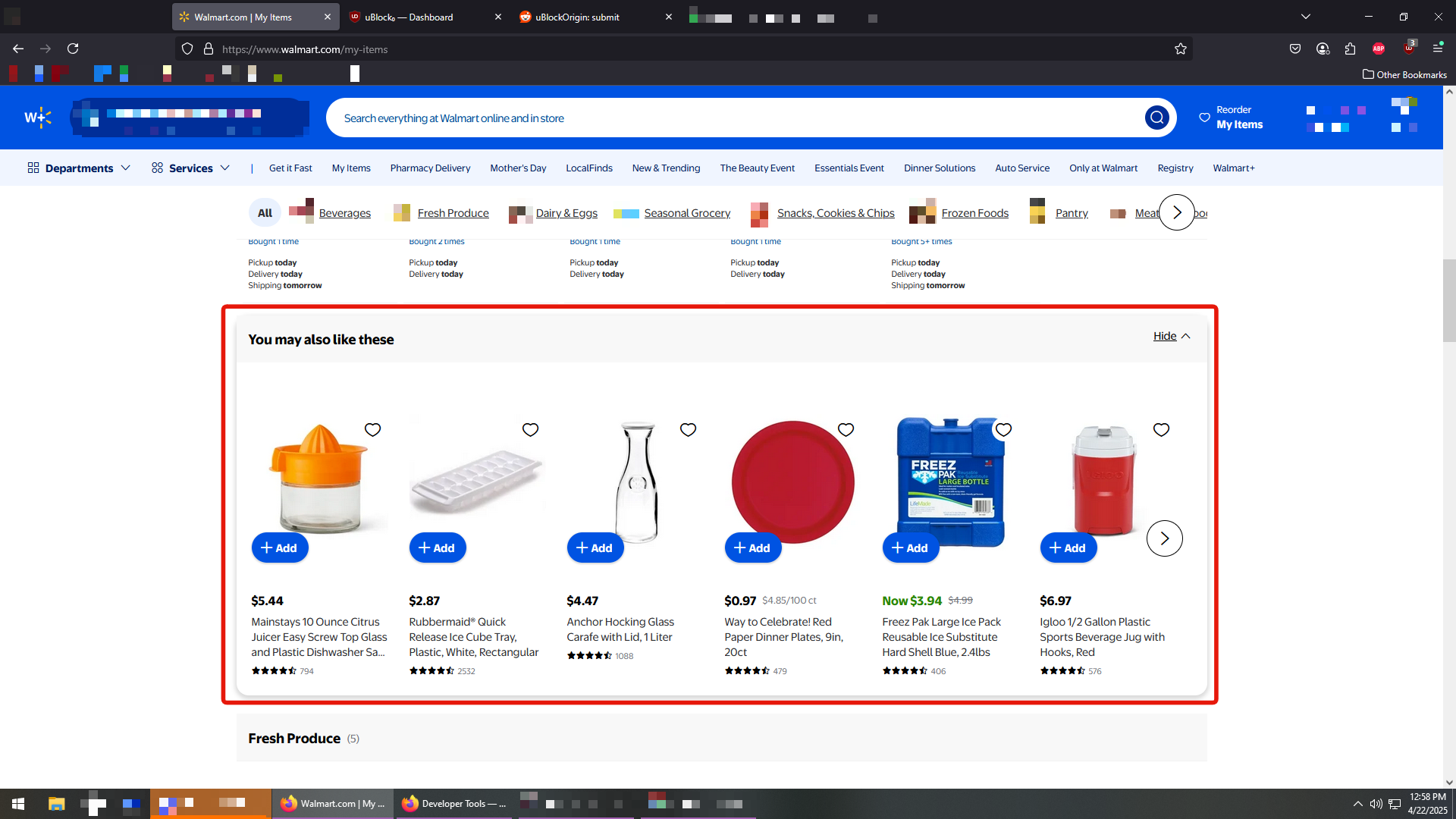
Task: Click the blue search magnifier button
Action: click(1156, 118)
